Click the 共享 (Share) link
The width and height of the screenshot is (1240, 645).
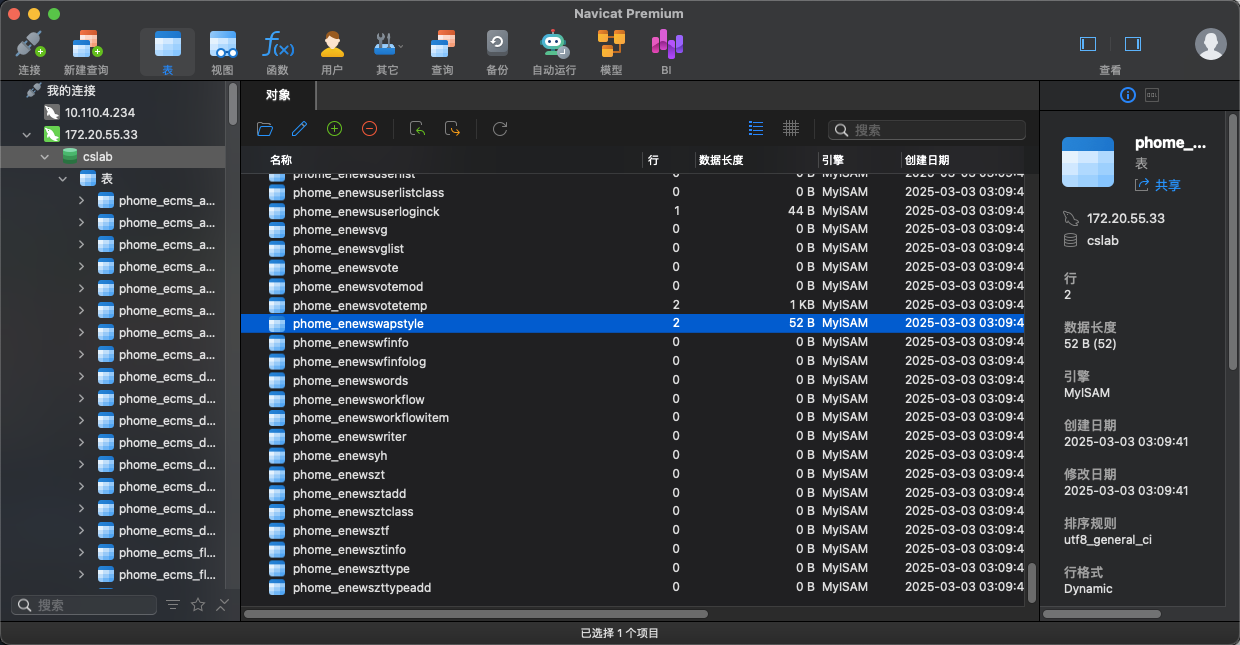(x=1158, y=185)
